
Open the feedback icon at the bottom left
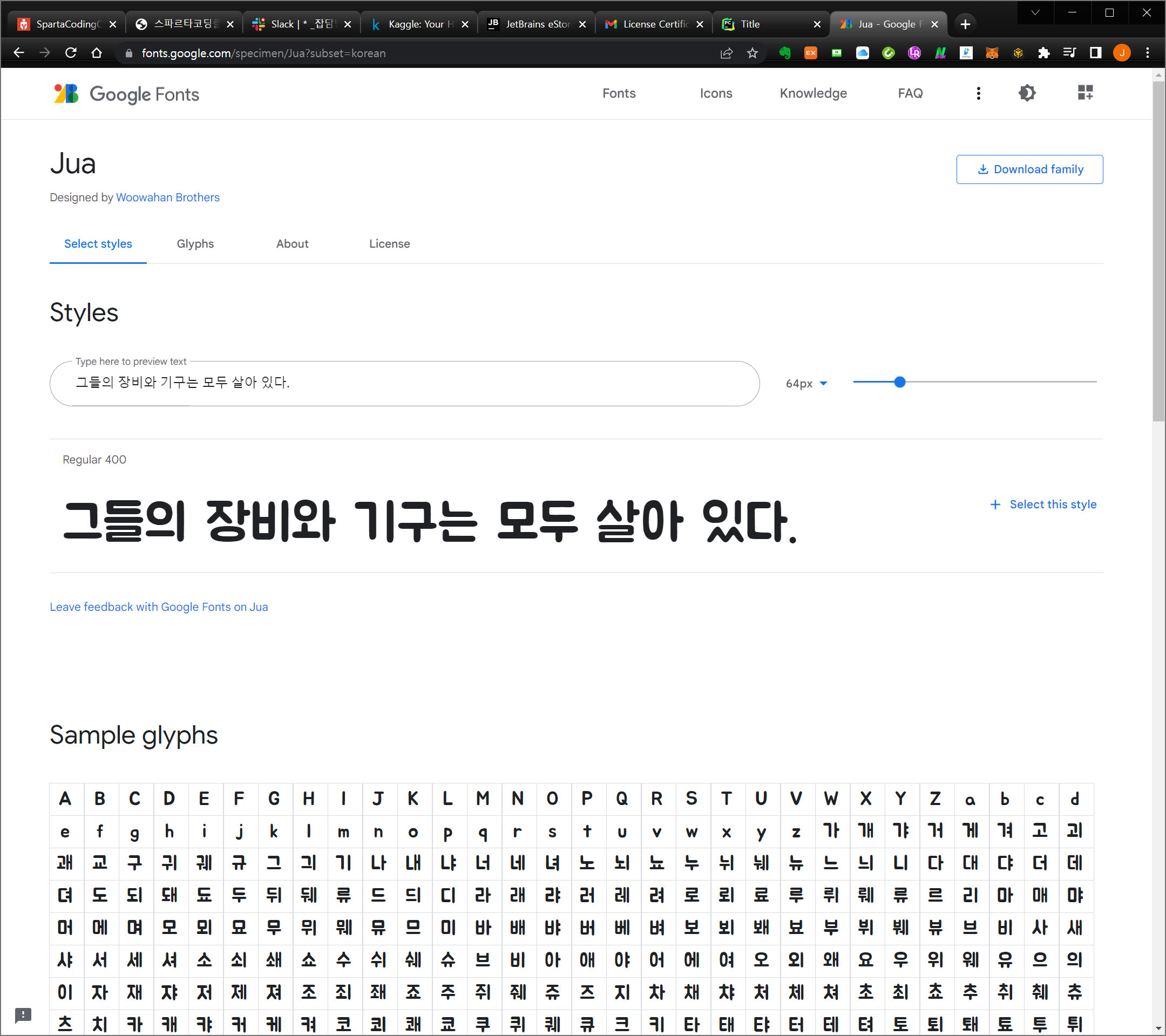point(23,1015)
